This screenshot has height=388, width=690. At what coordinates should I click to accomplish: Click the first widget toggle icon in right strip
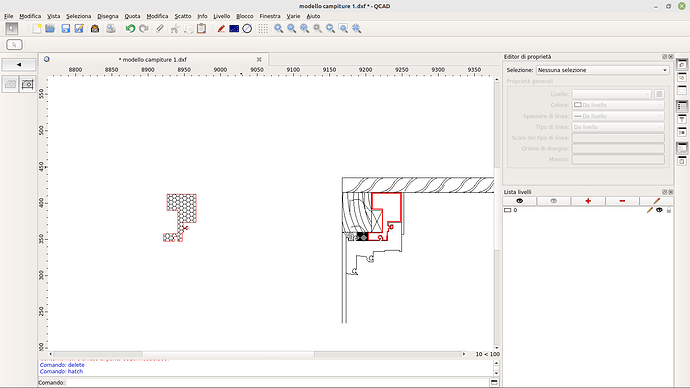pos(682,65)
